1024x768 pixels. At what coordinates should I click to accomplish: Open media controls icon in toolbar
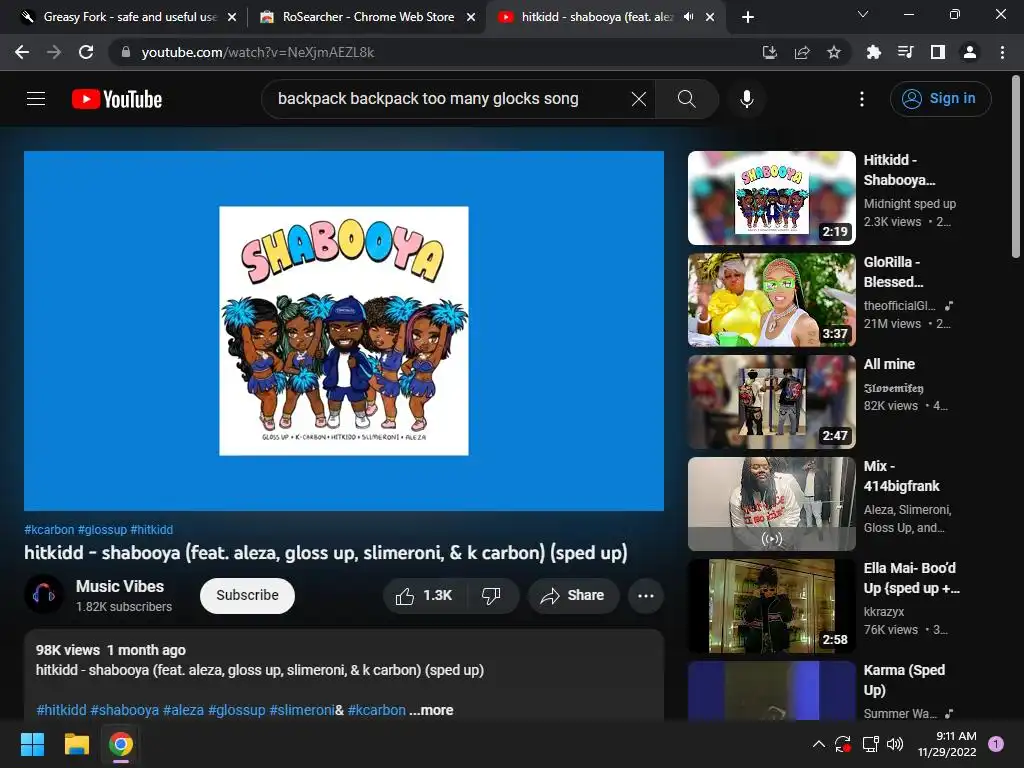click(905, 52)
